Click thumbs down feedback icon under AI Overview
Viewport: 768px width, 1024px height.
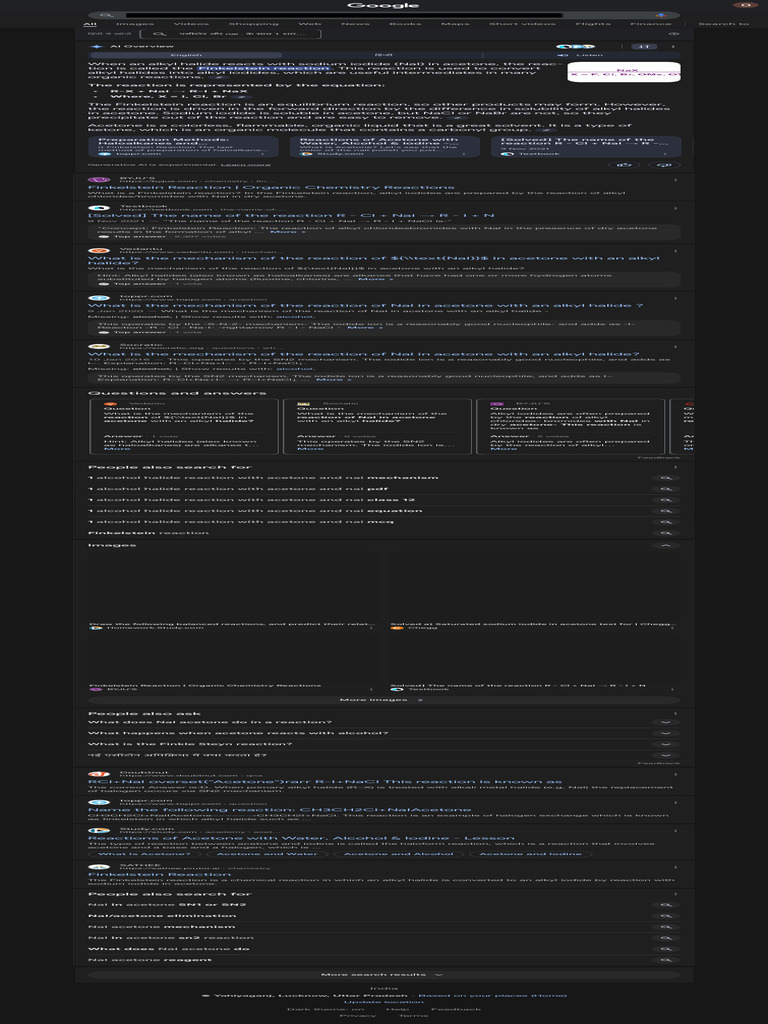(x=664, y=165)
